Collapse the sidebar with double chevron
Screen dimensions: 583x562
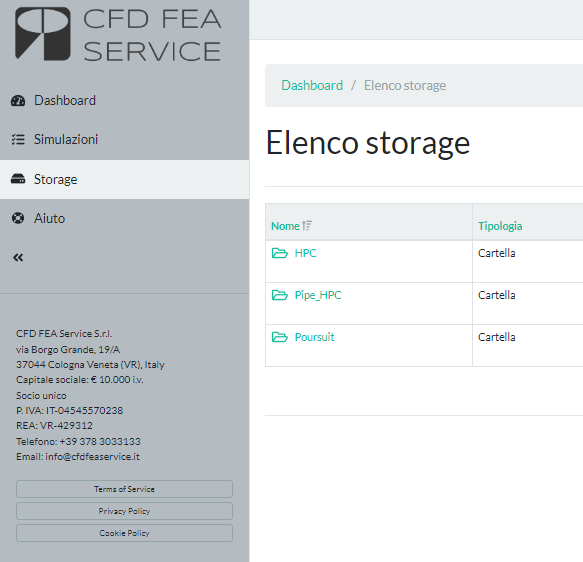pos(18,257)
